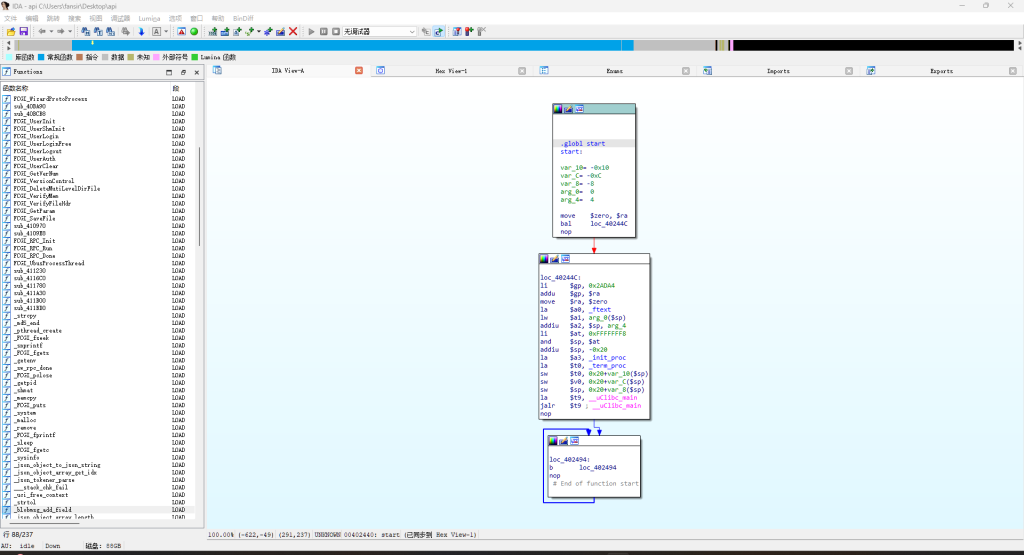Click the green circle toolbar icon

[194, 31]
